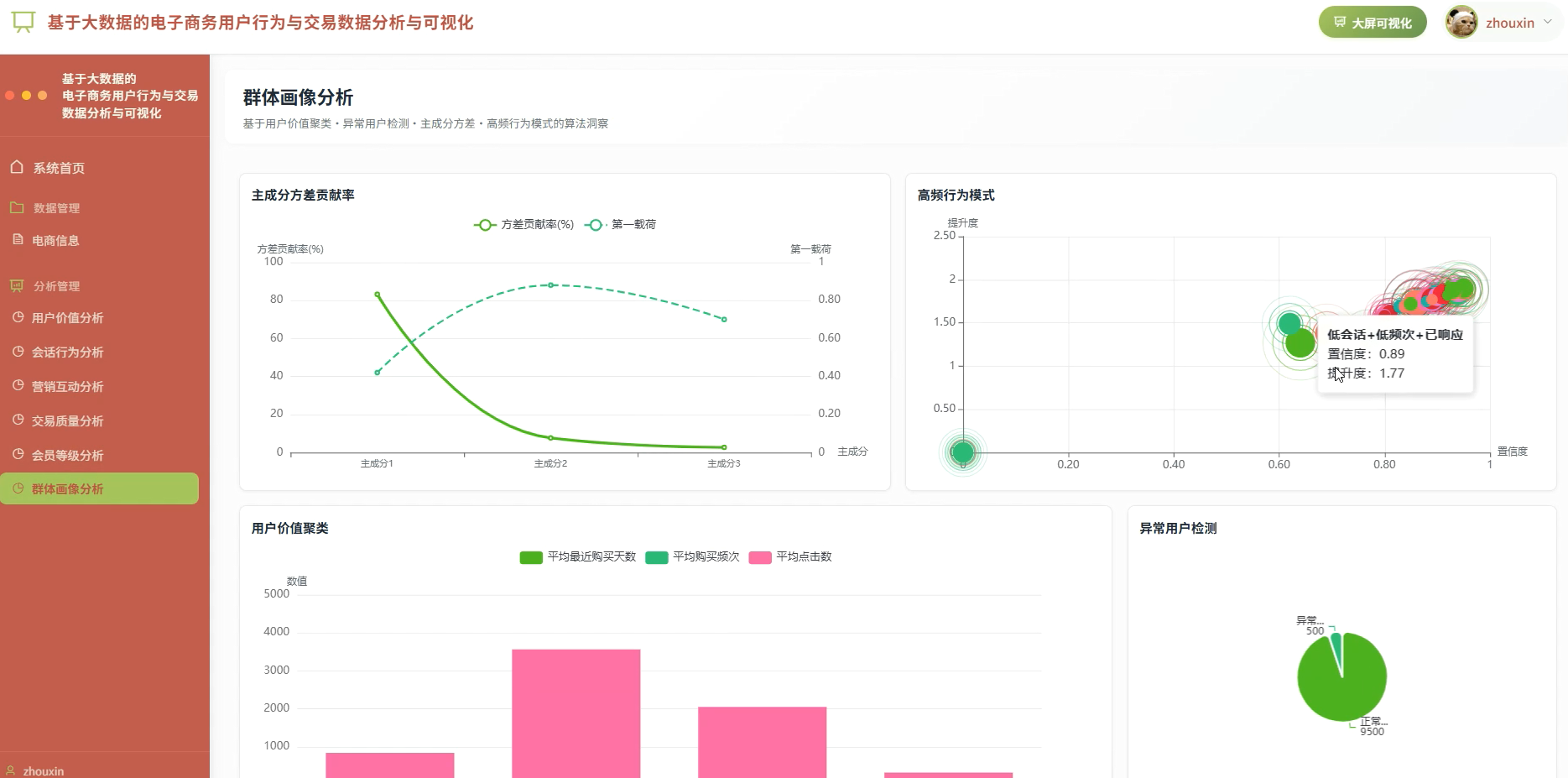Toggle the 平均点击数 legend item
This screenshot has width=1568, height=778.
click(x=790, y=557)
